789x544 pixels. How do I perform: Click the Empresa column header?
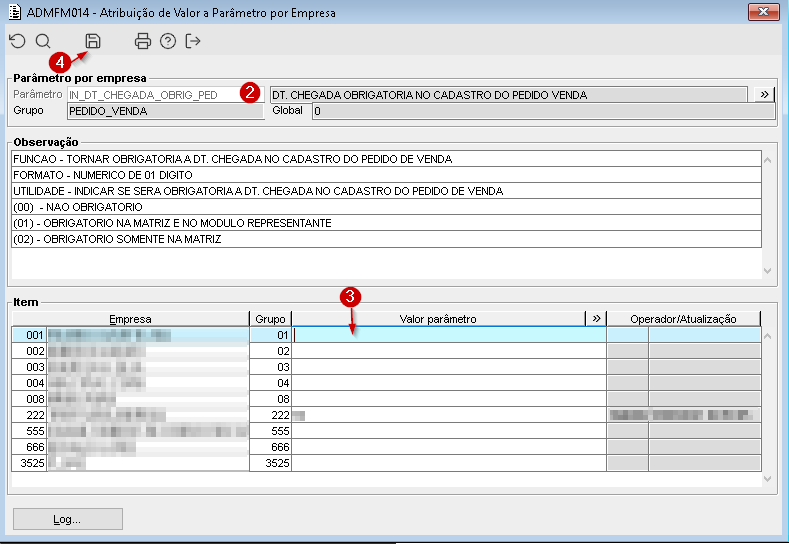pyautogui.click(x=130, y=319)
